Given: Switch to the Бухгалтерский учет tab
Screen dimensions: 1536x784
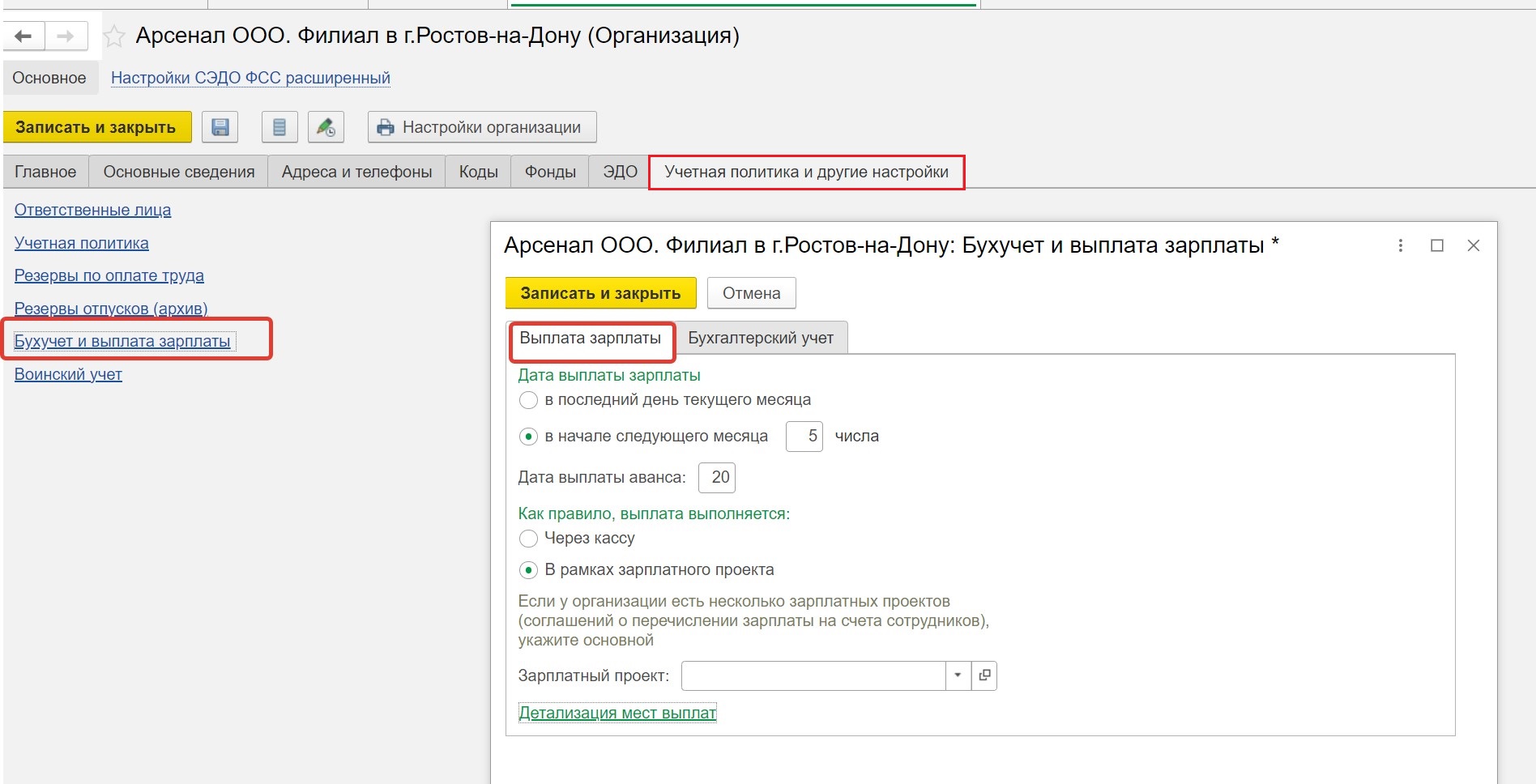Looking at the screenshot, I should (761, 339).
